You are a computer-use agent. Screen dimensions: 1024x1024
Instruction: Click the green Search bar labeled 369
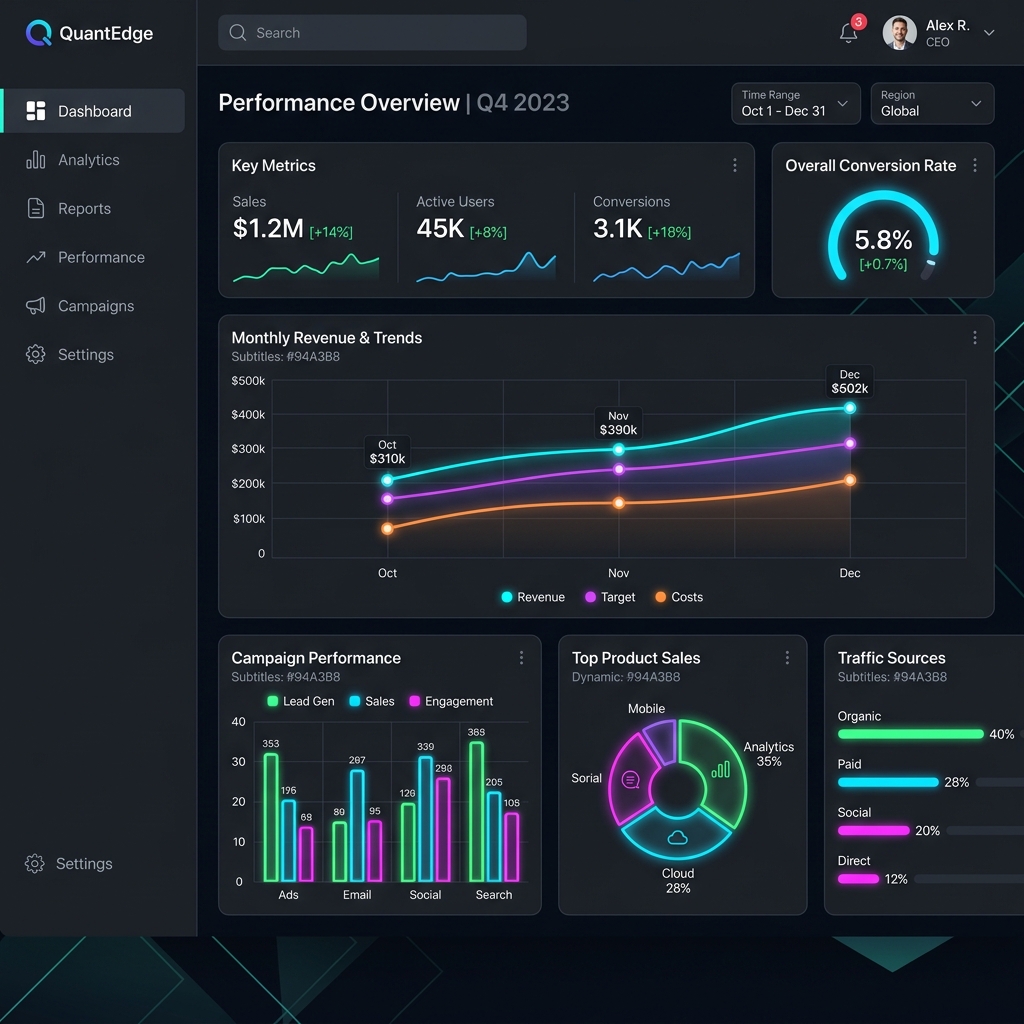(x=477, y=812)
